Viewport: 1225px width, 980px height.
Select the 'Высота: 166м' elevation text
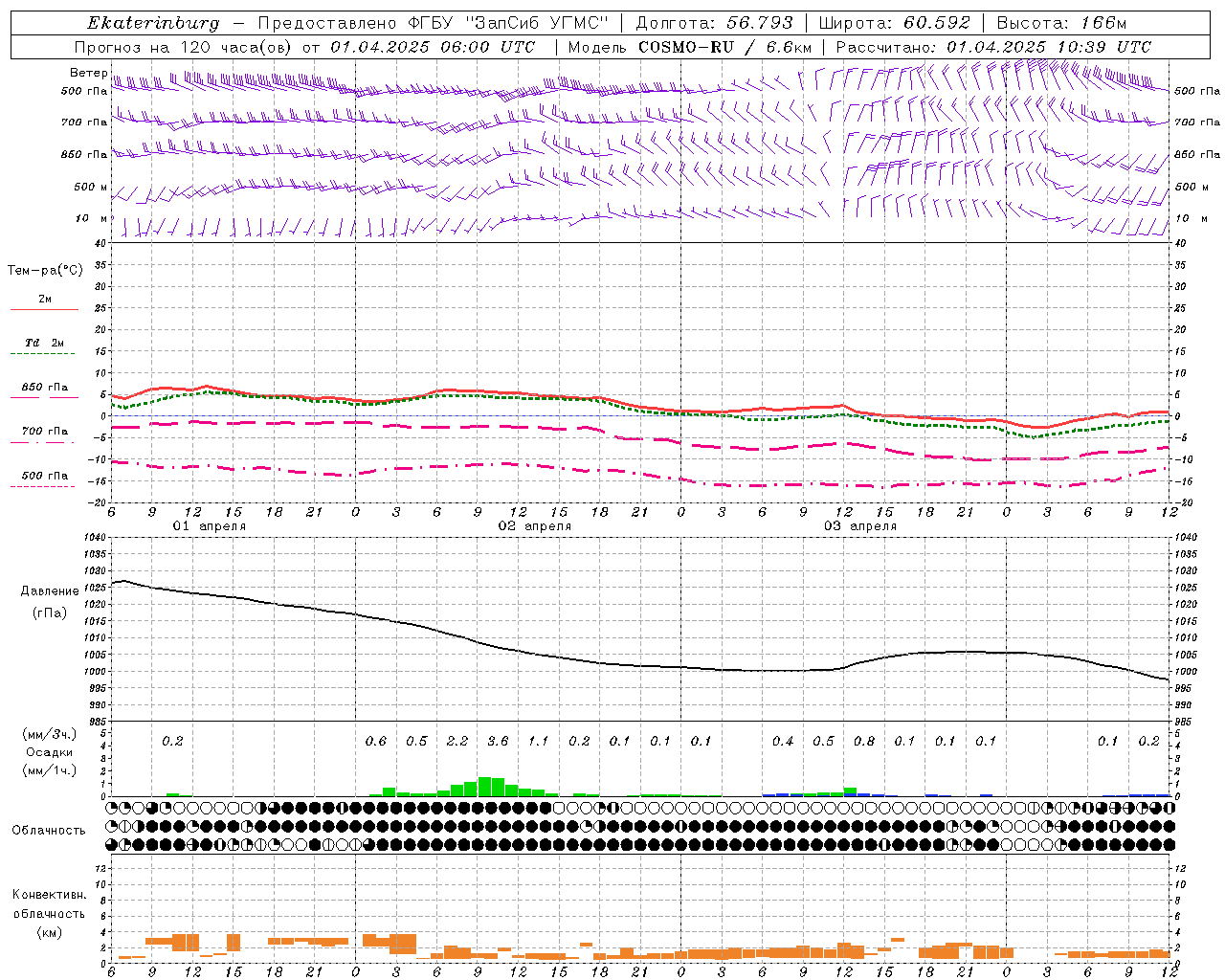[x=1061, y=23]
